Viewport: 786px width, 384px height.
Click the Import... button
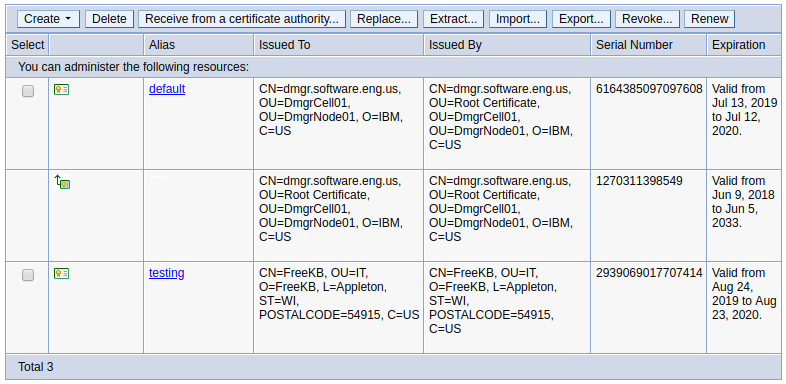[518, 19]
